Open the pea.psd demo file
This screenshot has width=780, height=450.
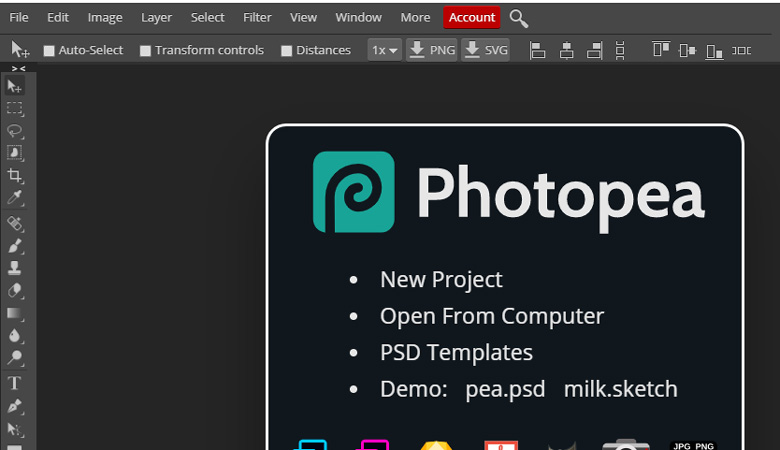[505, 389]
